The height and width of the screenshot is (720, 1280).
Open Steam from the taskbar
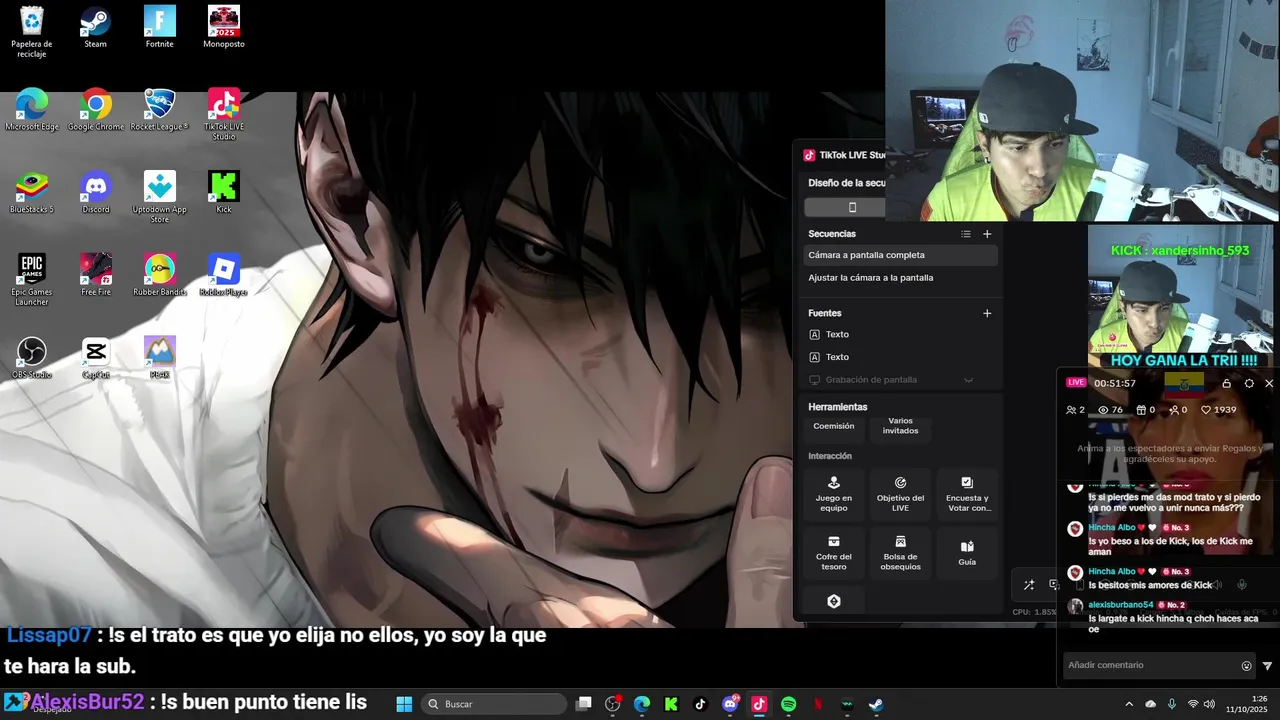point(876,704)
